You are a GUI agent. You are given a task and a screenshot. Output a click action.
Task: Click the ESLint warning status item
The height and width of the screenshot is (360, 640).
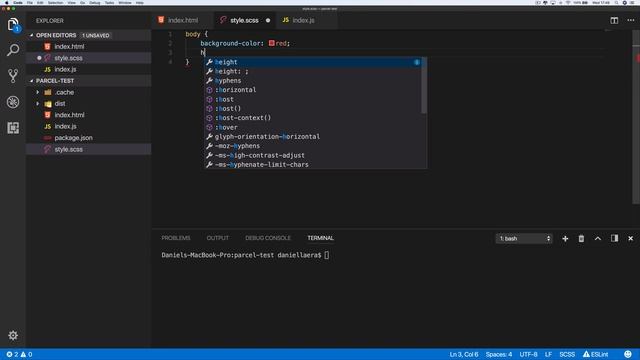pos(596,354)
